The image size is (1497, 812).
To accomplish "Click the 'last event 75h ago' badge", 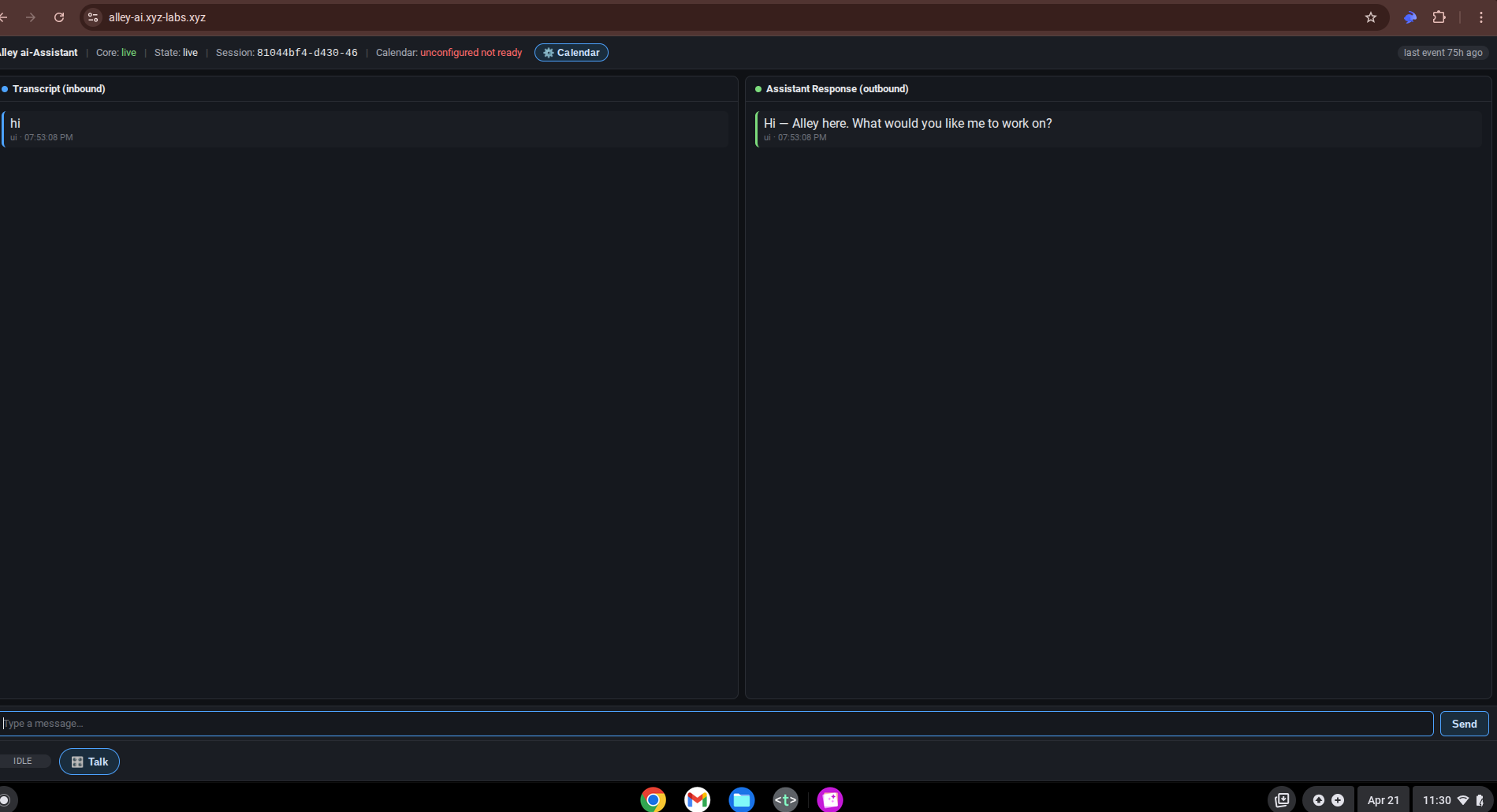I will [1443, 53].
